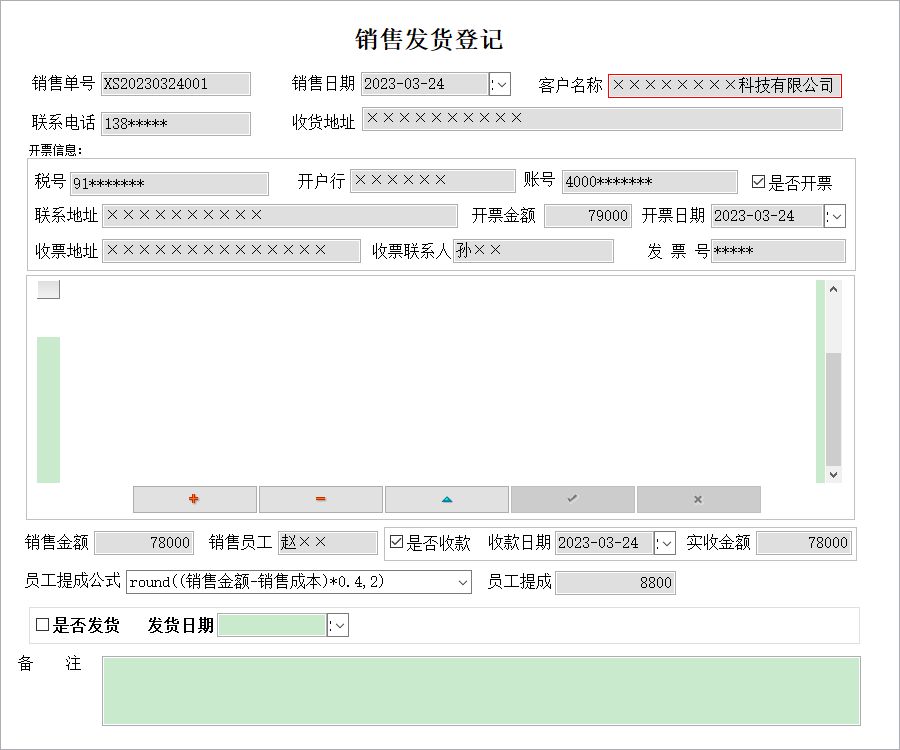Click the 联系地址 input field
The width and height of the screenshot is (900, 750).
point(280,216)
